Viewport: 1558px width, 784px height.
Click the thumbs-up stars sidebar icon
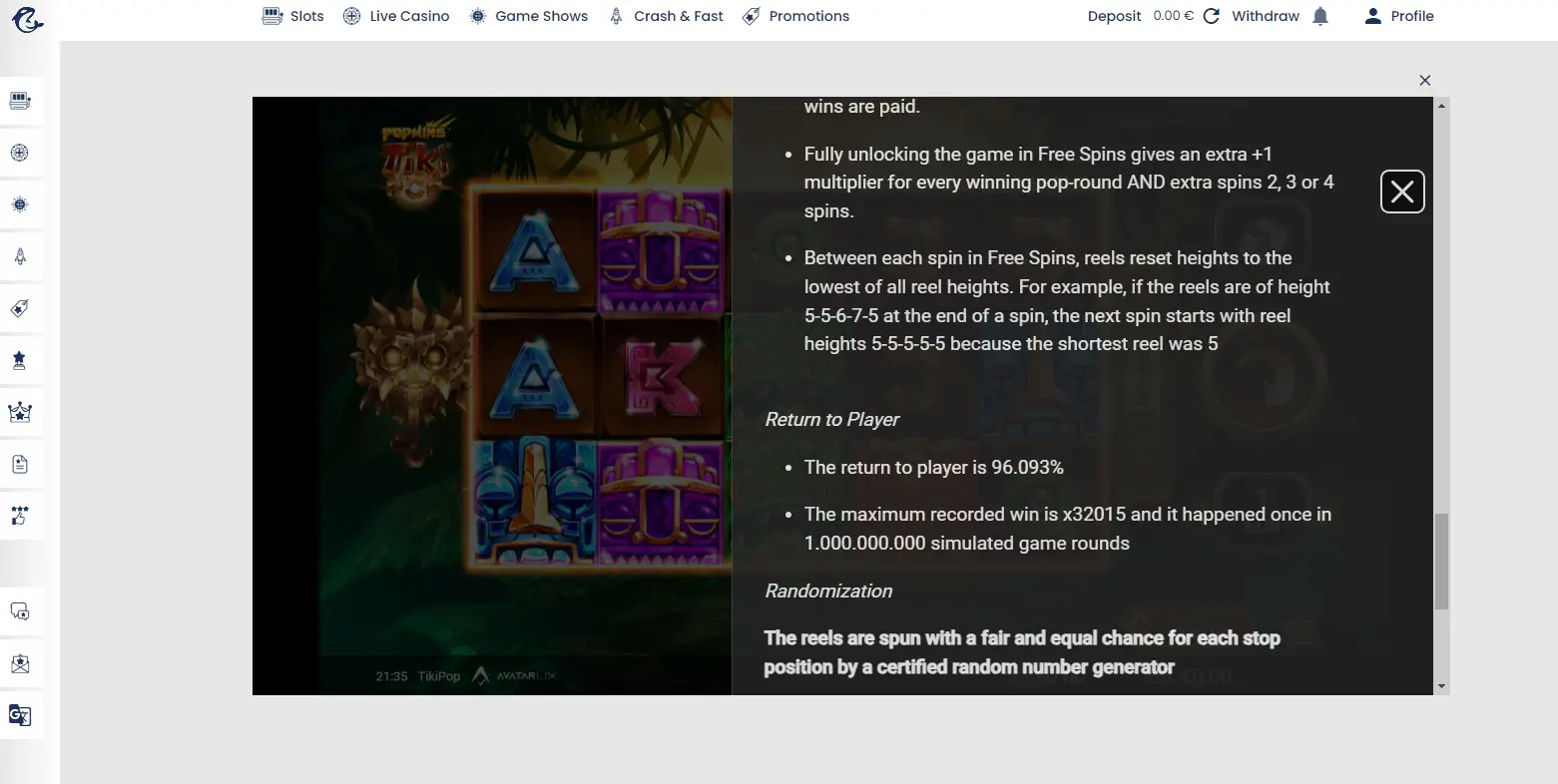pyautogui.click(x=20, y=516)
